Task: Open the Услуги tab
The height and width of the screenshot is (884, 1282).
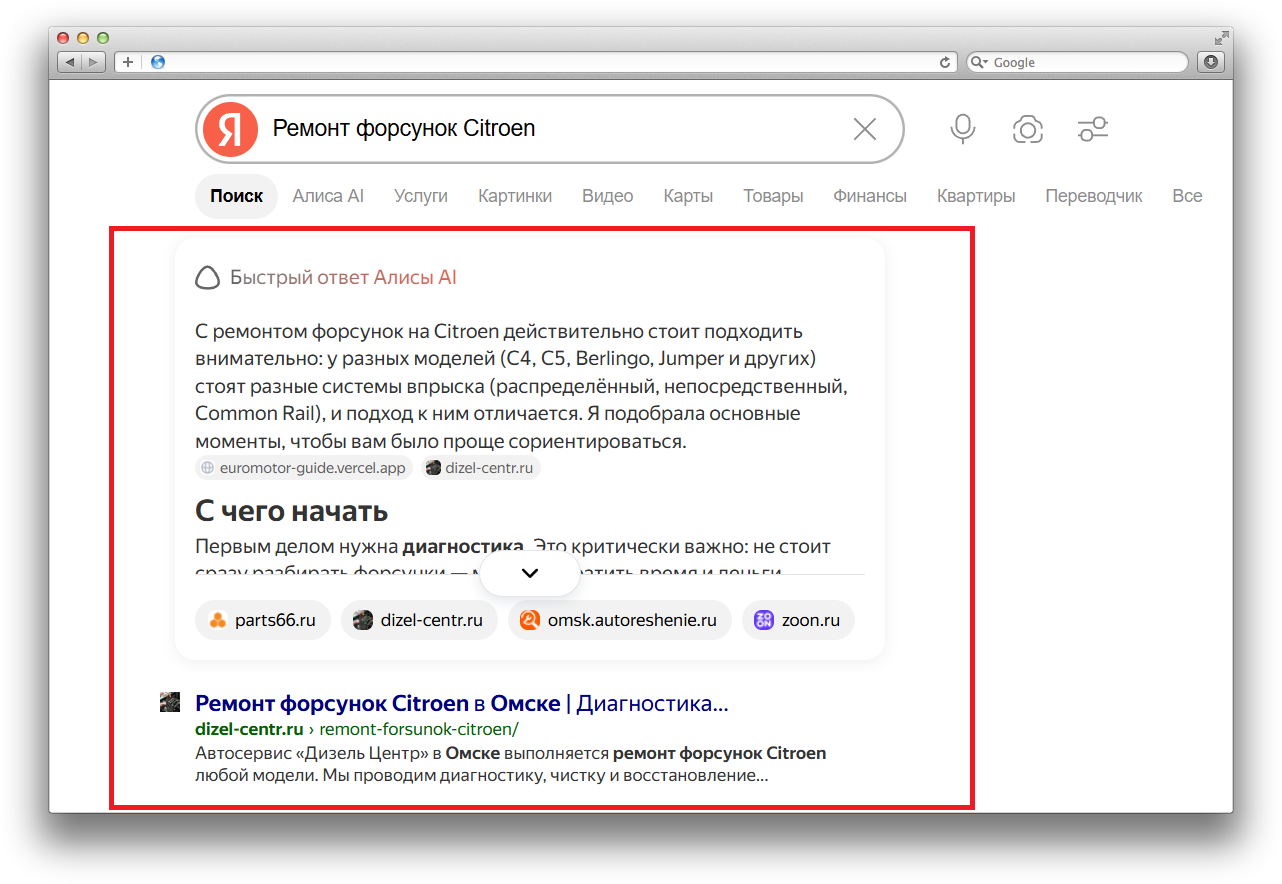Action: [421, 196]
